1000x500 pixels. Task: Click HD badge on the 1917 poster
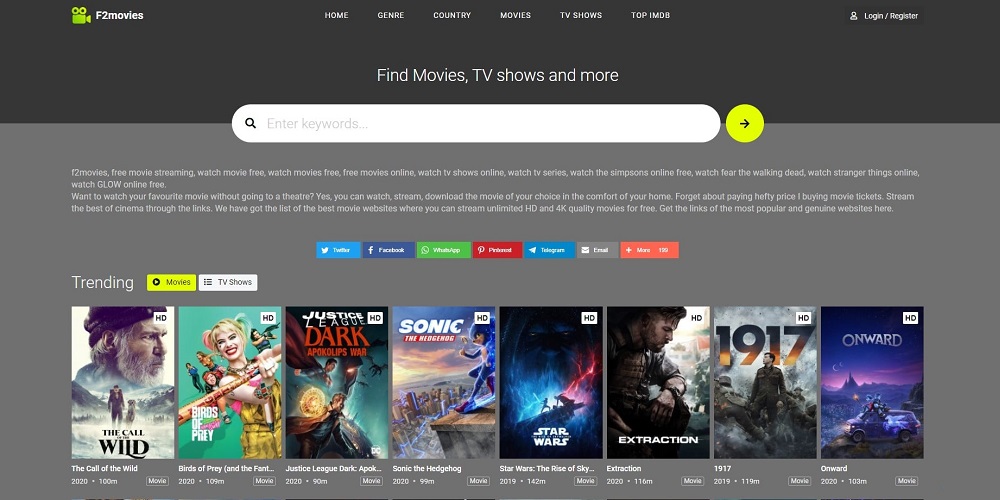coord(803,318)
